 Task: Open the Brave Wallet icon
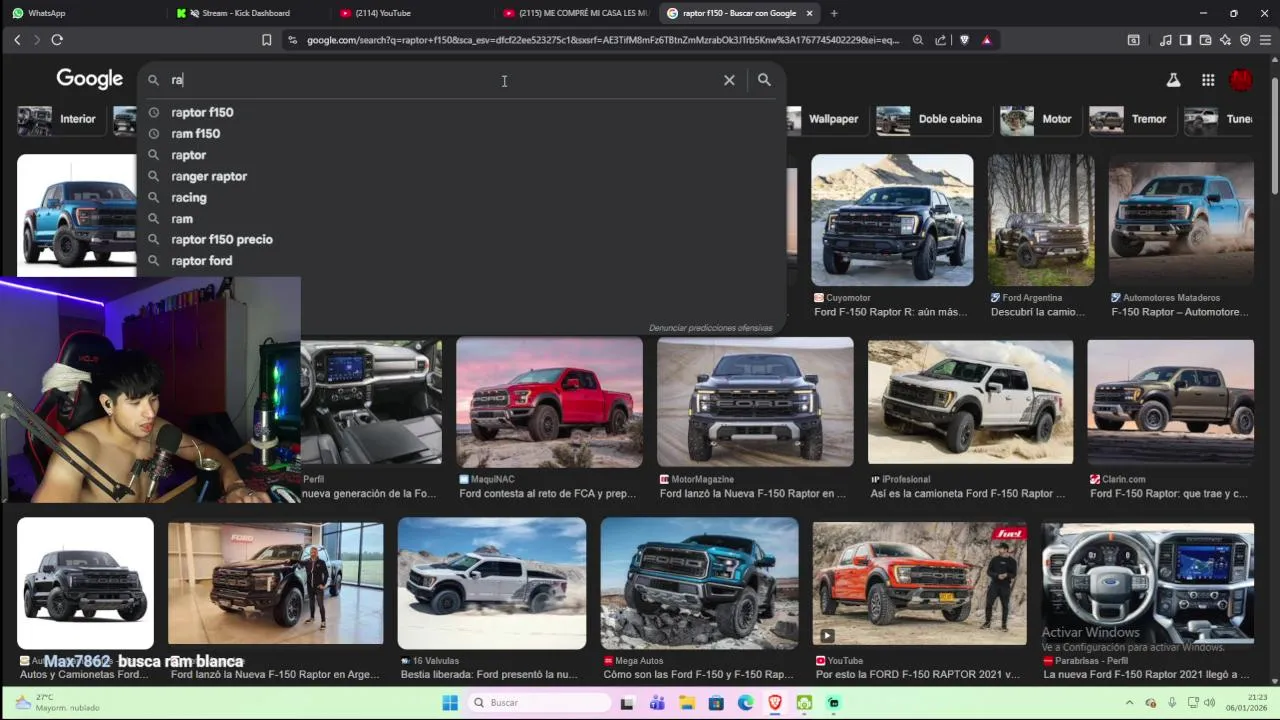pos(1205,40)
